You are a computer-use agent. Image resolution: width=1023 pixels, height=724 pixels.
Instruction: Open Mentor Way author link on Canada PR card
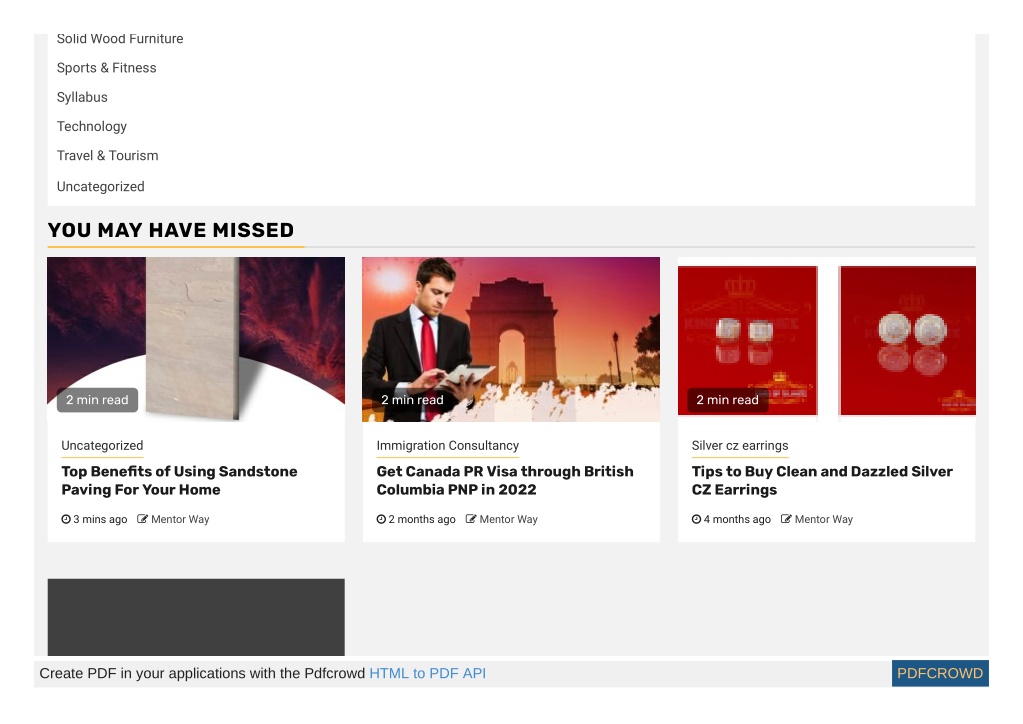pyautogui.click(x=509, y=519)
